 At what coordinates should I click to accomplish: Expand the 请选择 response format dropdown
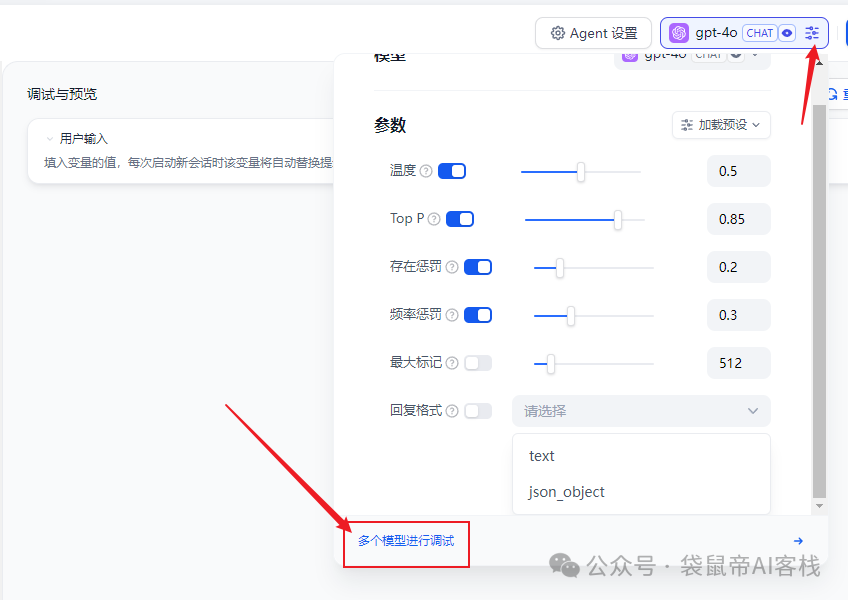coord(641,411)
